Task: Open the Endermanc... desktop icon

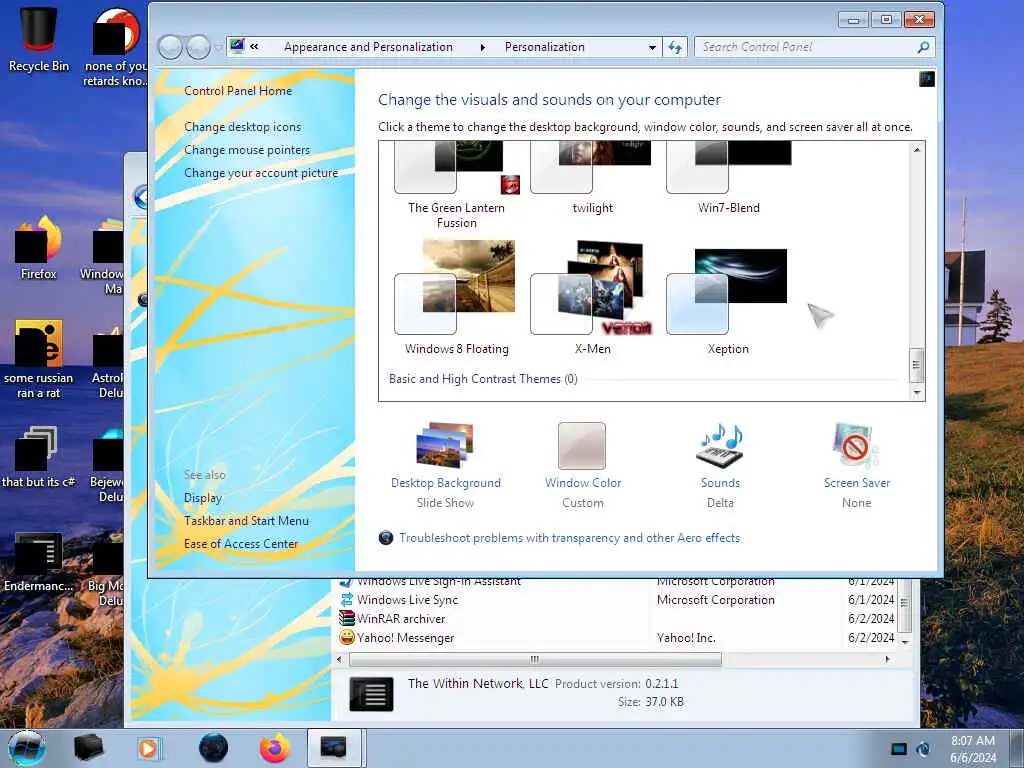Action: pyautogui.click(x=39, y=562)
